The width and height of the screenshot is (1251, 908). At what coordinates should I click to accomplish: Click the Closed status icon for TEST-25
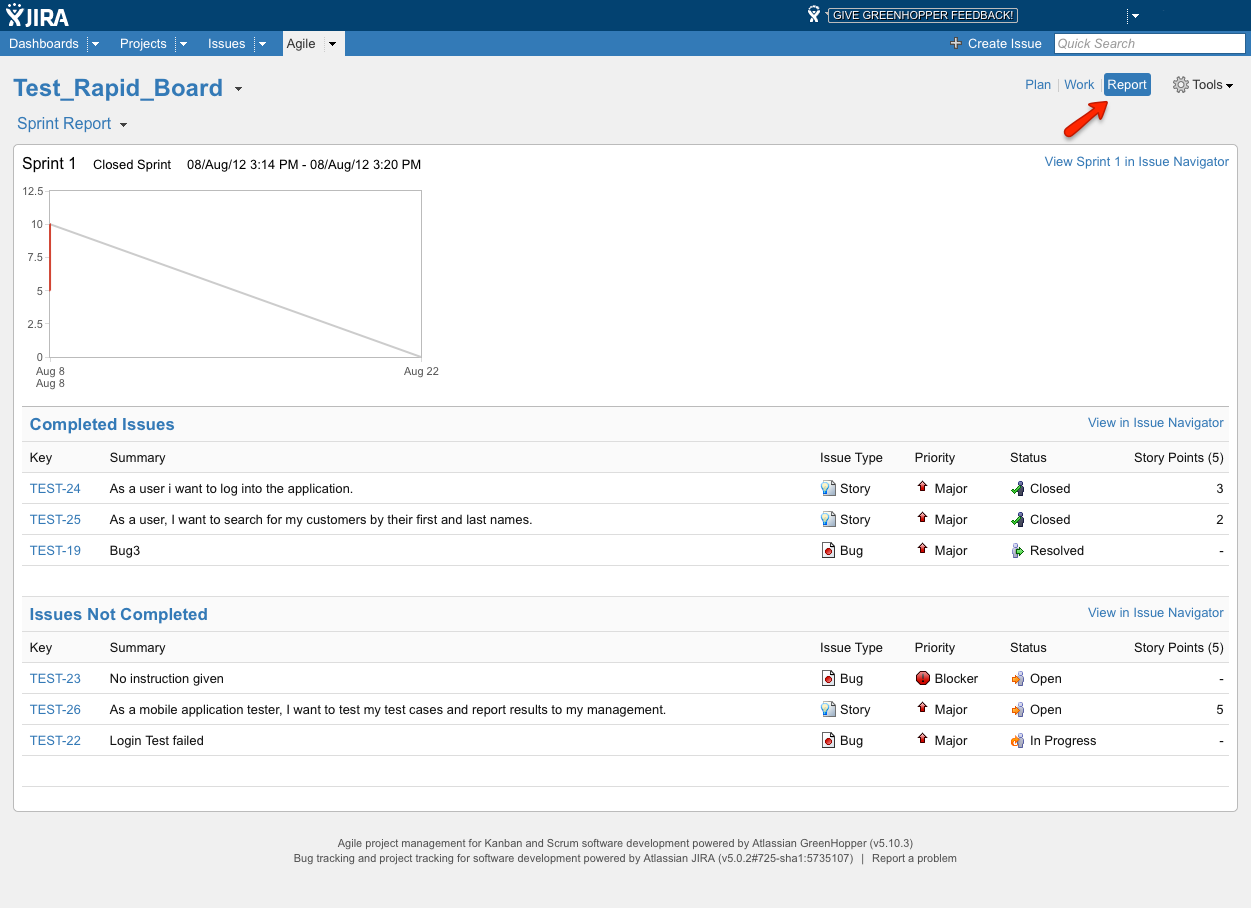tap(1018, 520)
